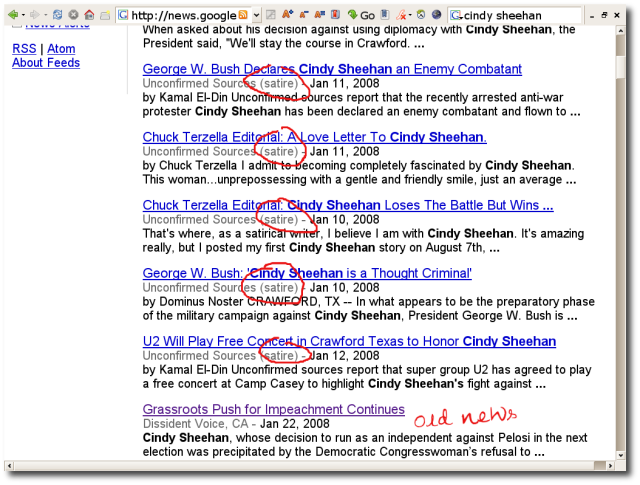This screenshot has width=640, height=485.
Task: Go back with the green arrow
Action: pos(13,15)
